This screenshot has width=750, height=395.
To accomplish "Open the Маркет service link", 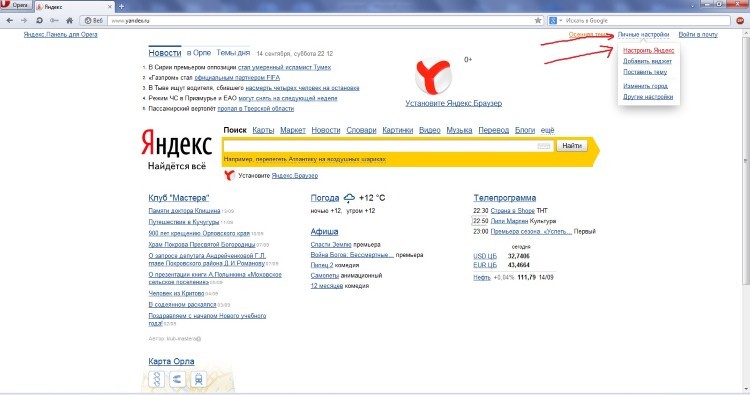I will [293, 130].
